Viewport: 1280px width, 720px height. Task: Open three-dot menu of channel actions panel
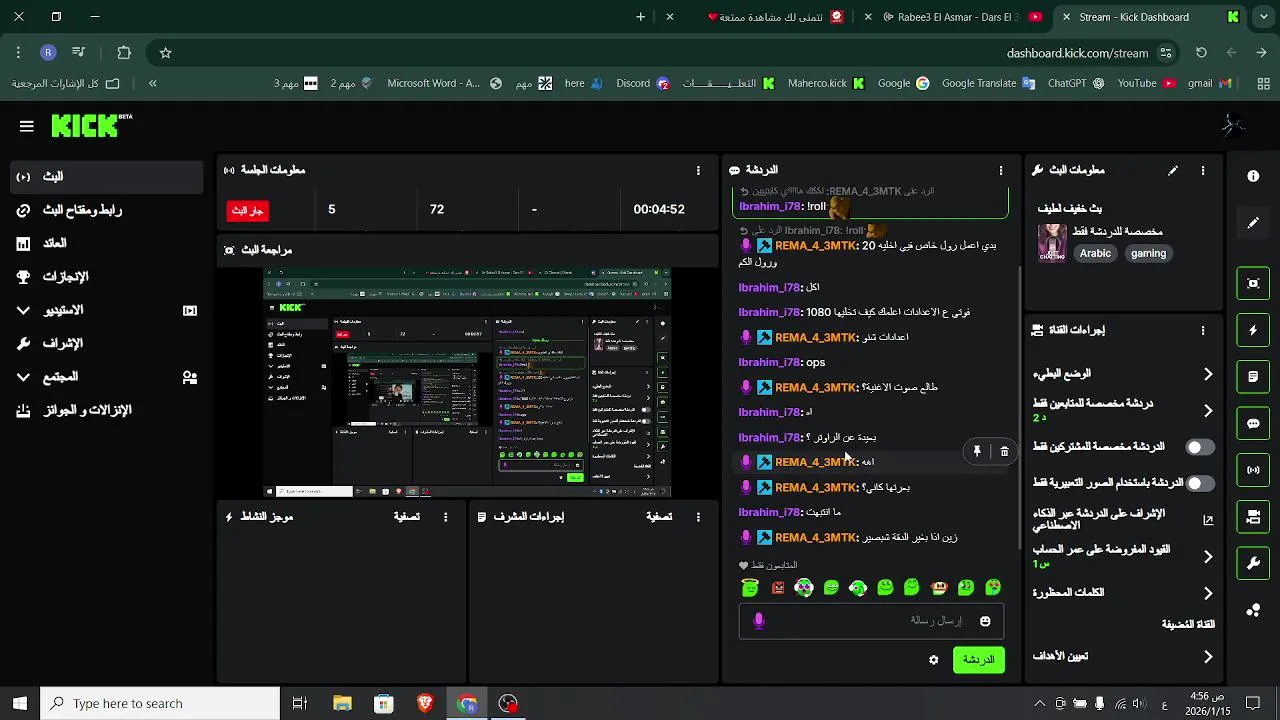1203,330
